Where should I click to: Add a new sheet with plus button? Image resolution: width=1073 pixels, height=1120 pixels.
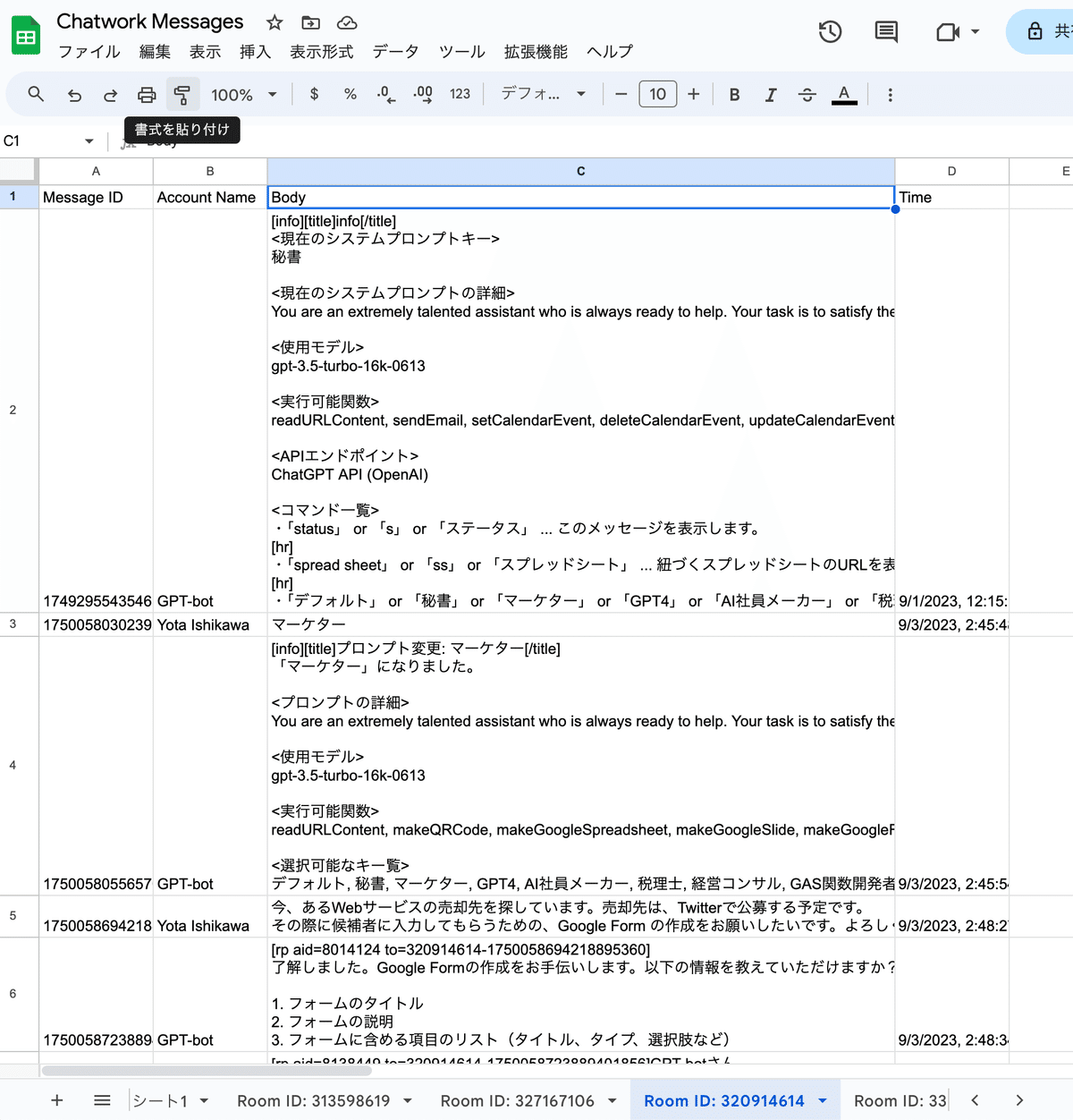pos(56,1100)
